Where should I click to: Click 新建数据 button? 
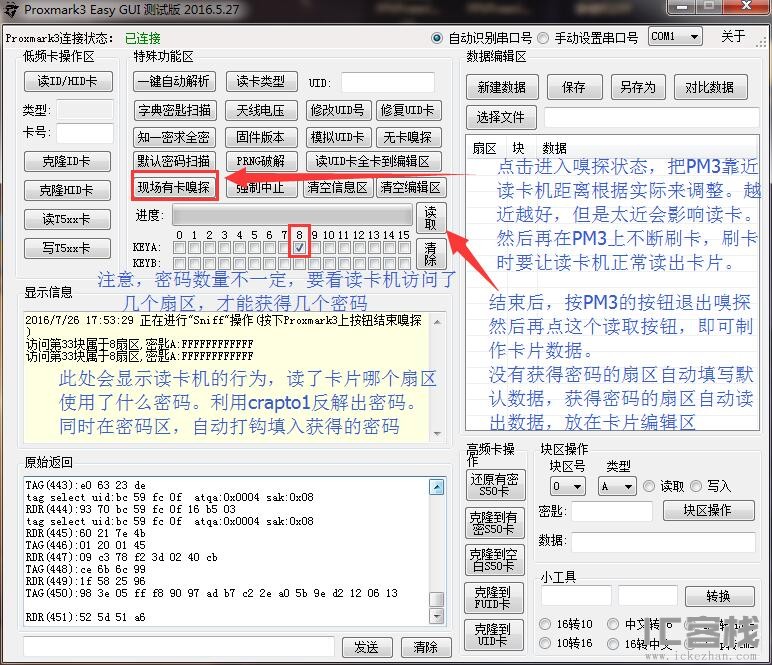point(502,87)
